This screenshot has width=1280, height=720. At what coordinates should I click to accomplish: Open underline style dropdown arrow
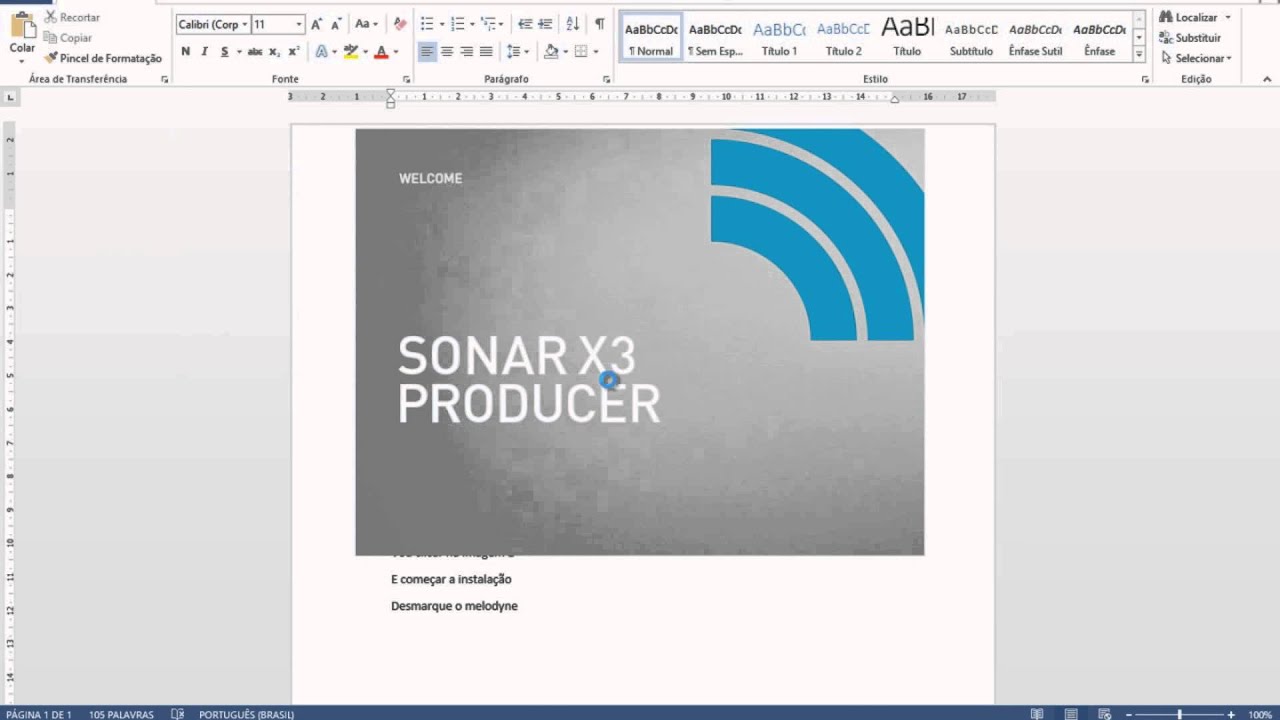click(x=239, y=52)
